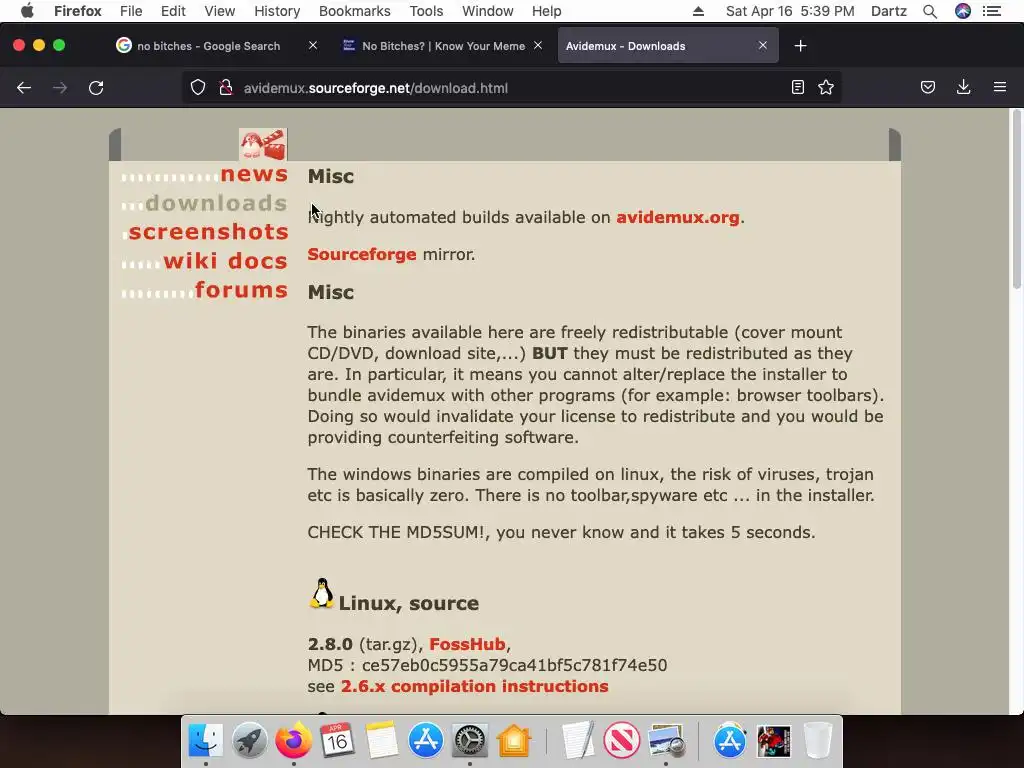Open the forums link

[x=241, y=289]
